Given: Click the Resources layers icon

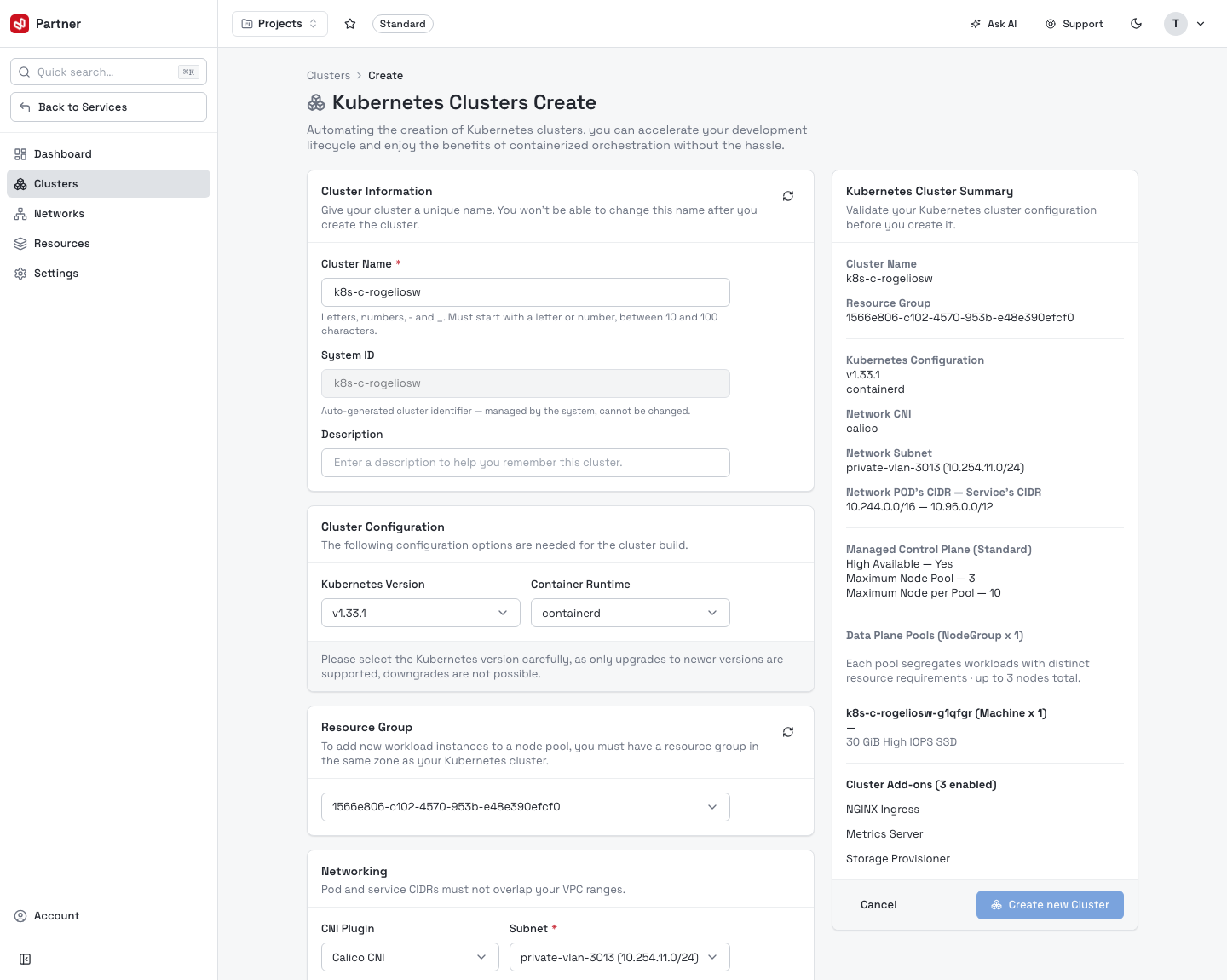Looking at the screenshot, I should point(20,244).
